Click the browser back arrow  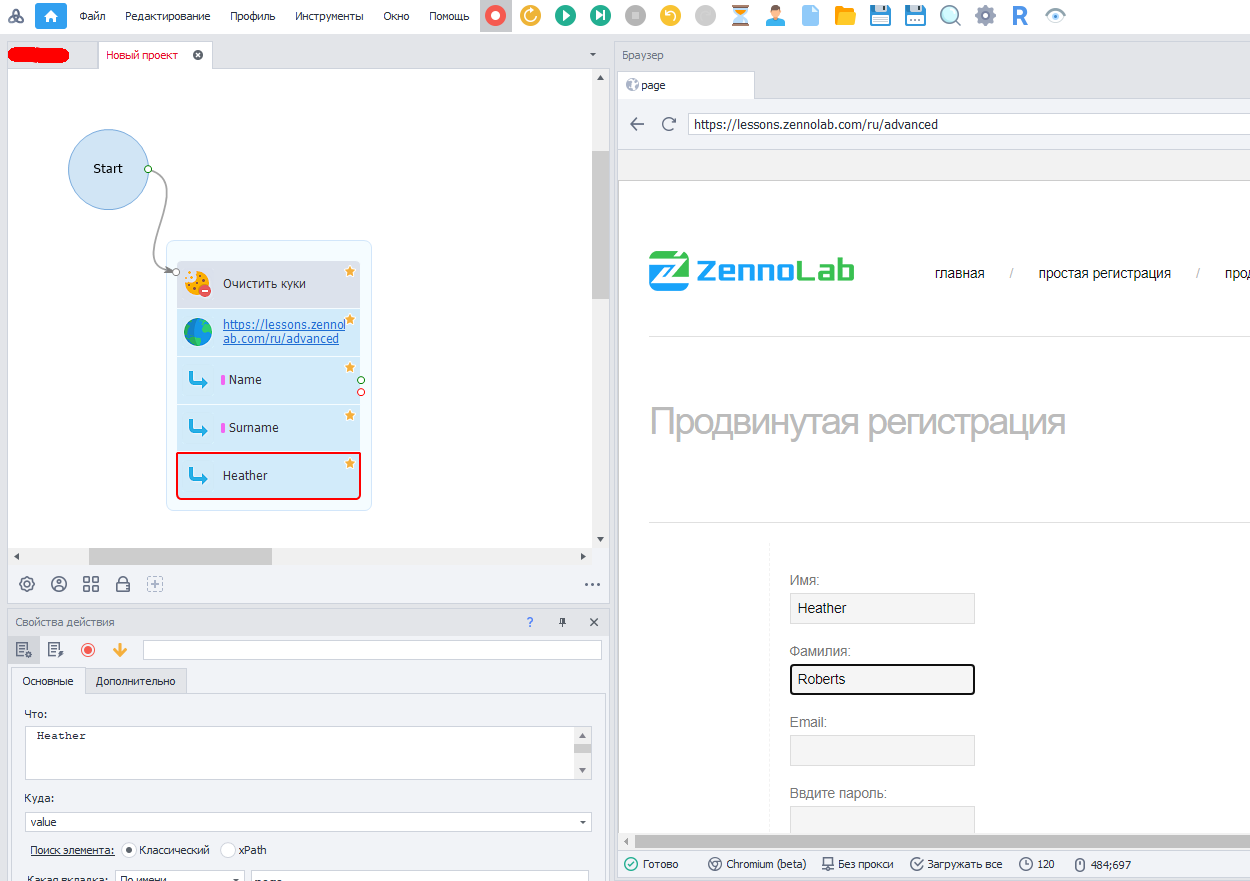637,124
